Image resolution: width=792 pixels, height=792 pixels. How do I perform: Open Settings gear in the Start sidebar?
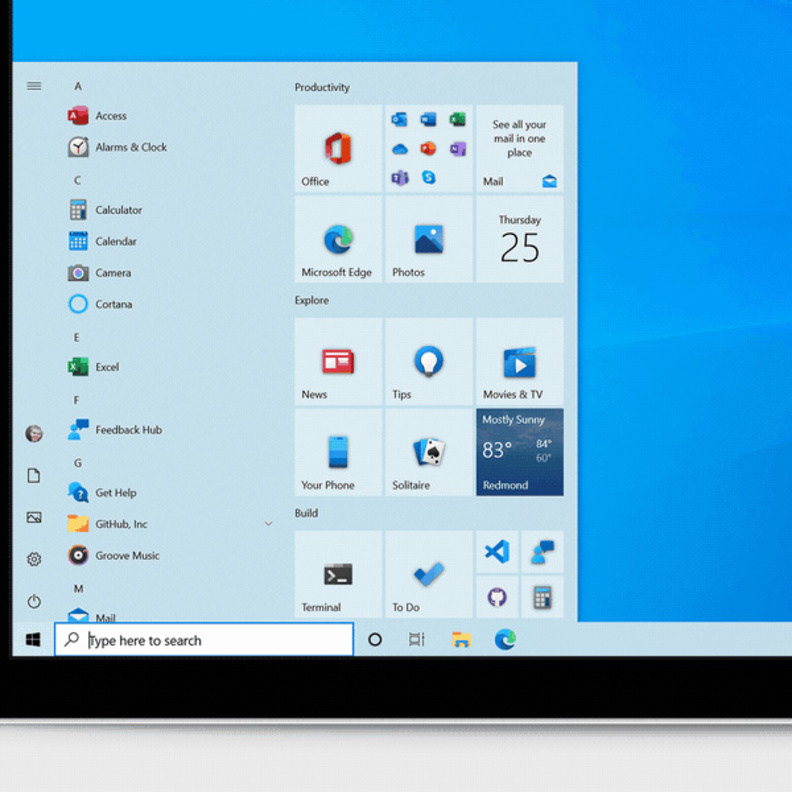34,559
